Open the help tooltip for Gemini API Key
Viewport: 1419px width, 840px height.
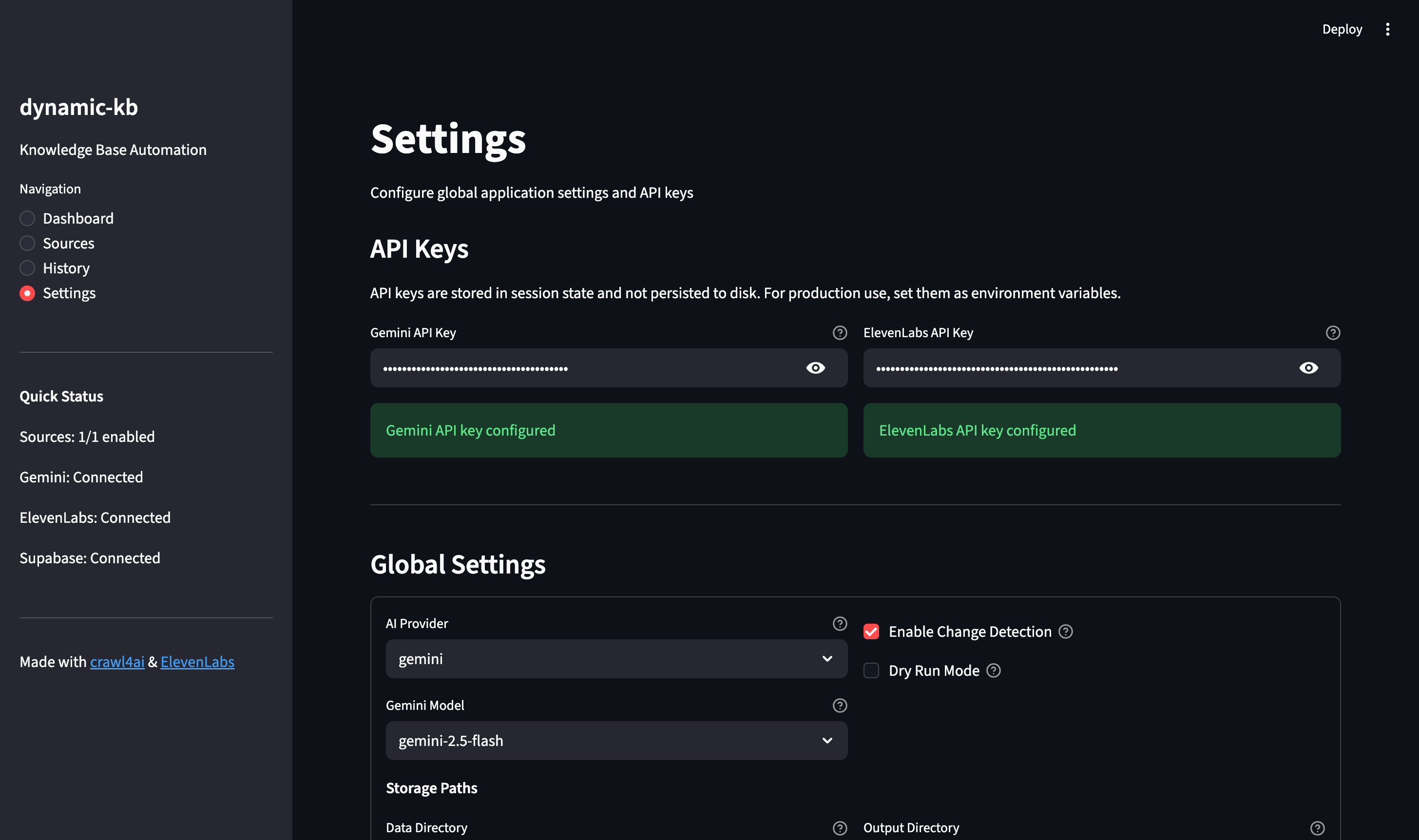click(840, 333)
